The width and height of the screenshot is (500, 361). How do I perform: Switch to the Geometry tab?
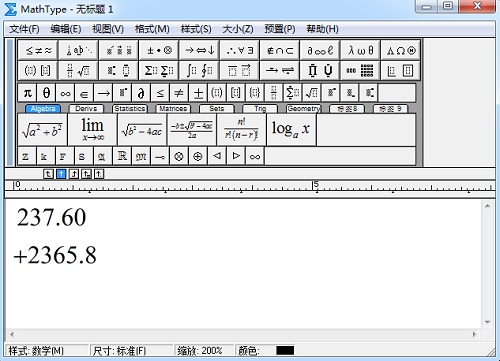click(x=303, y=109)
